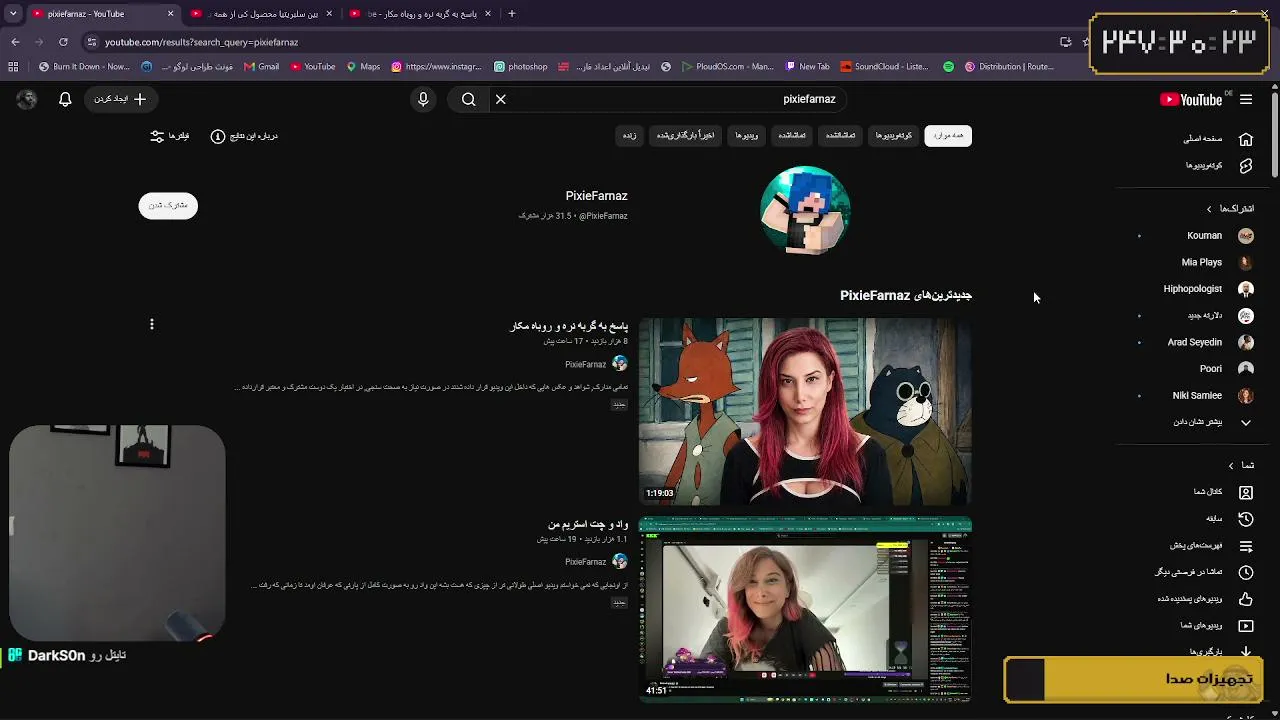Image resolution: width=1280 pixels, height=720 pixels.
Task: Open the Burn It Down bookmark
Action: pos(83,67)
